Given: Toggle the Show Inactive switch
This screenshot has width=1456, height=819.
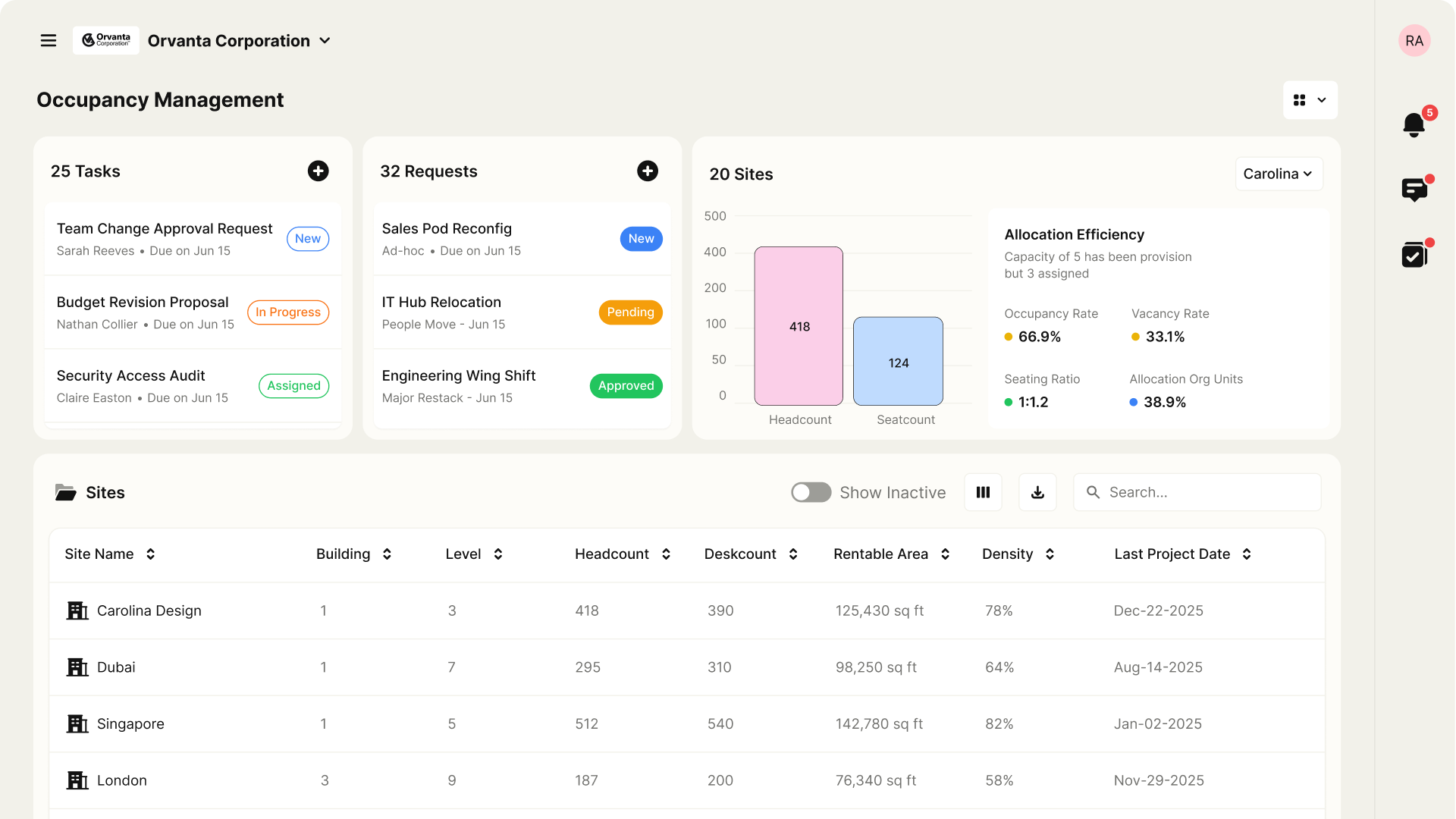Looking at the screenshot, I should pos(811,492).
